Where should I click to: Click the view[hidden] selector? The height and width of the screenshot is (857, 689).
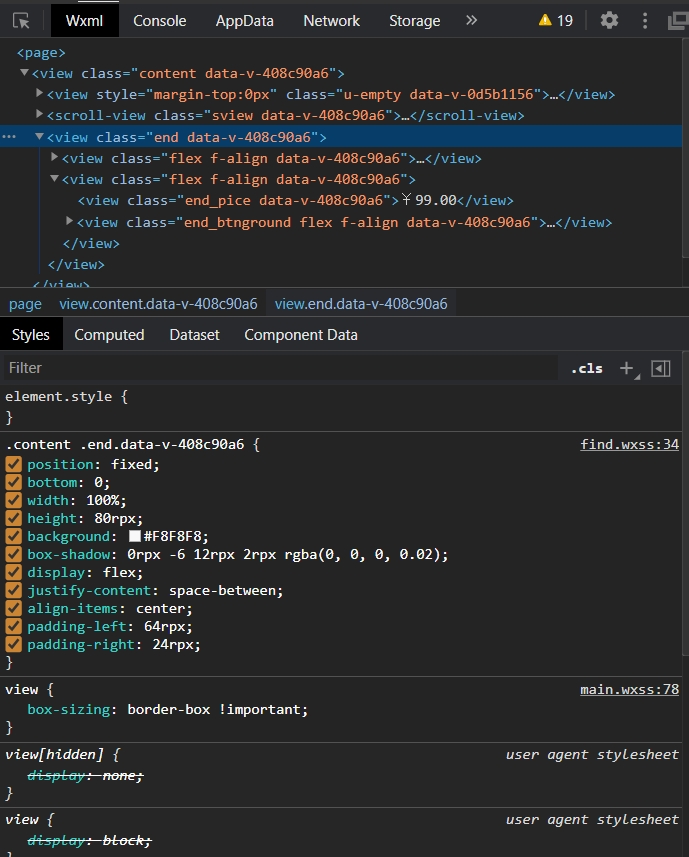click(54, 754)
